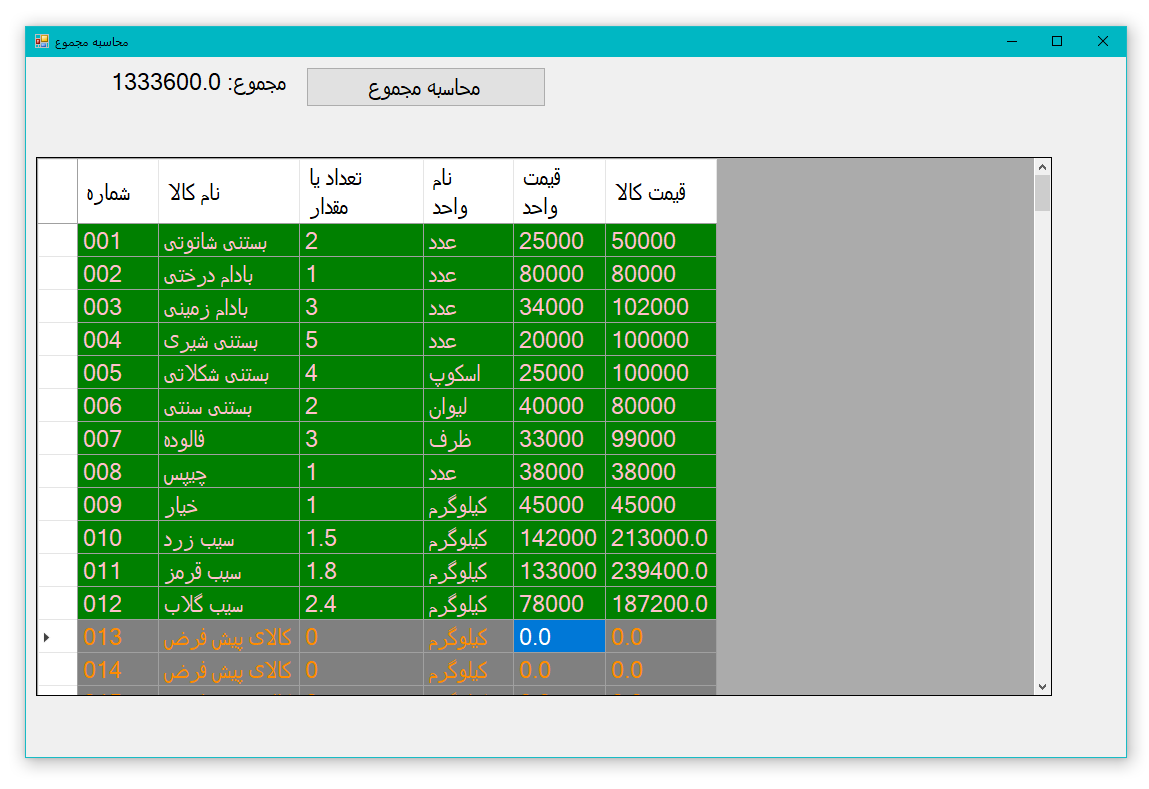The image size is (1149, 789).
Task: Select the number cell 007
Action: coord(117,439)
